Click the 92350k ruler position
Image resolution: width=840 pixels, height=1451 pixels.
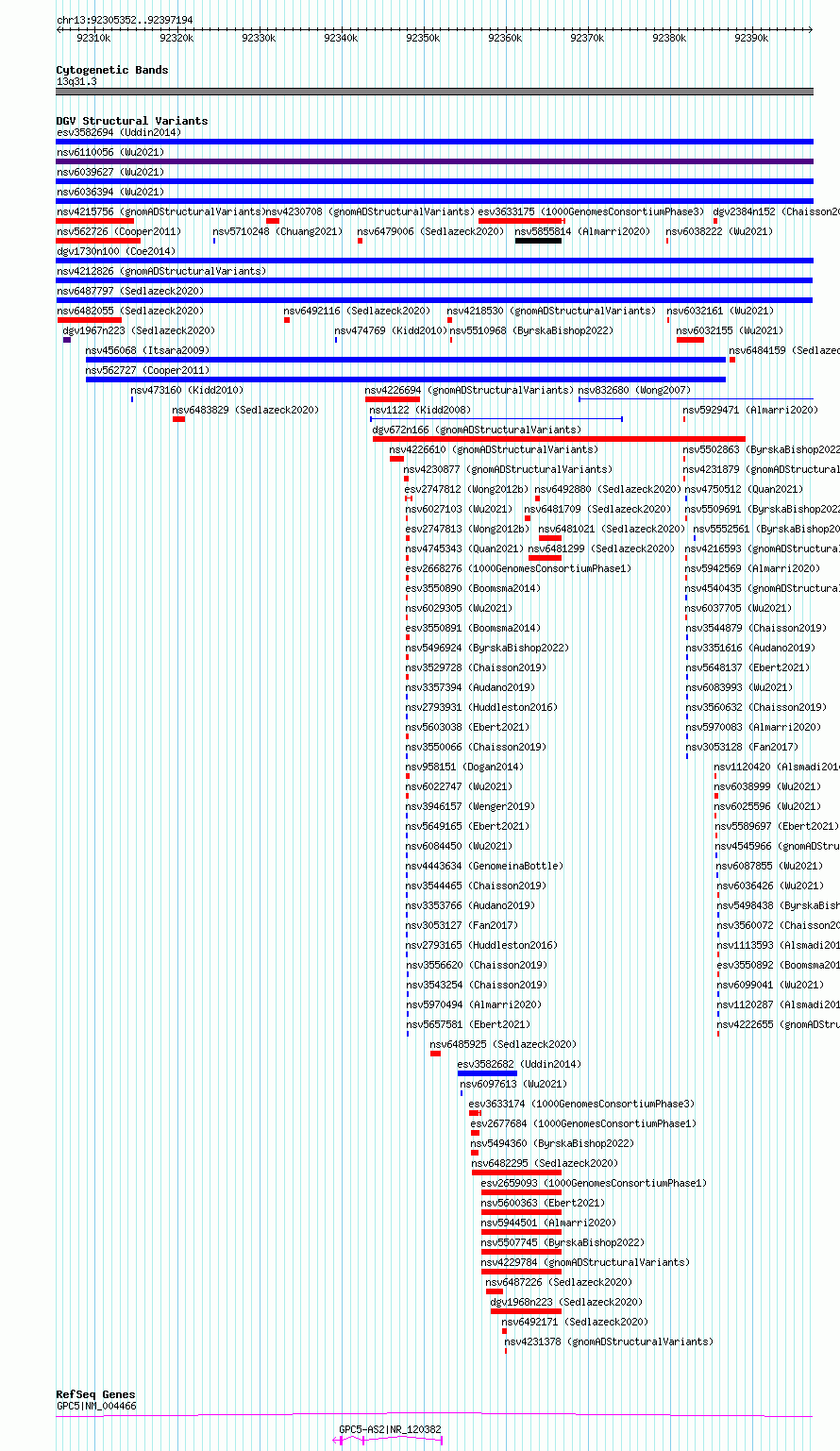[423, 38]
